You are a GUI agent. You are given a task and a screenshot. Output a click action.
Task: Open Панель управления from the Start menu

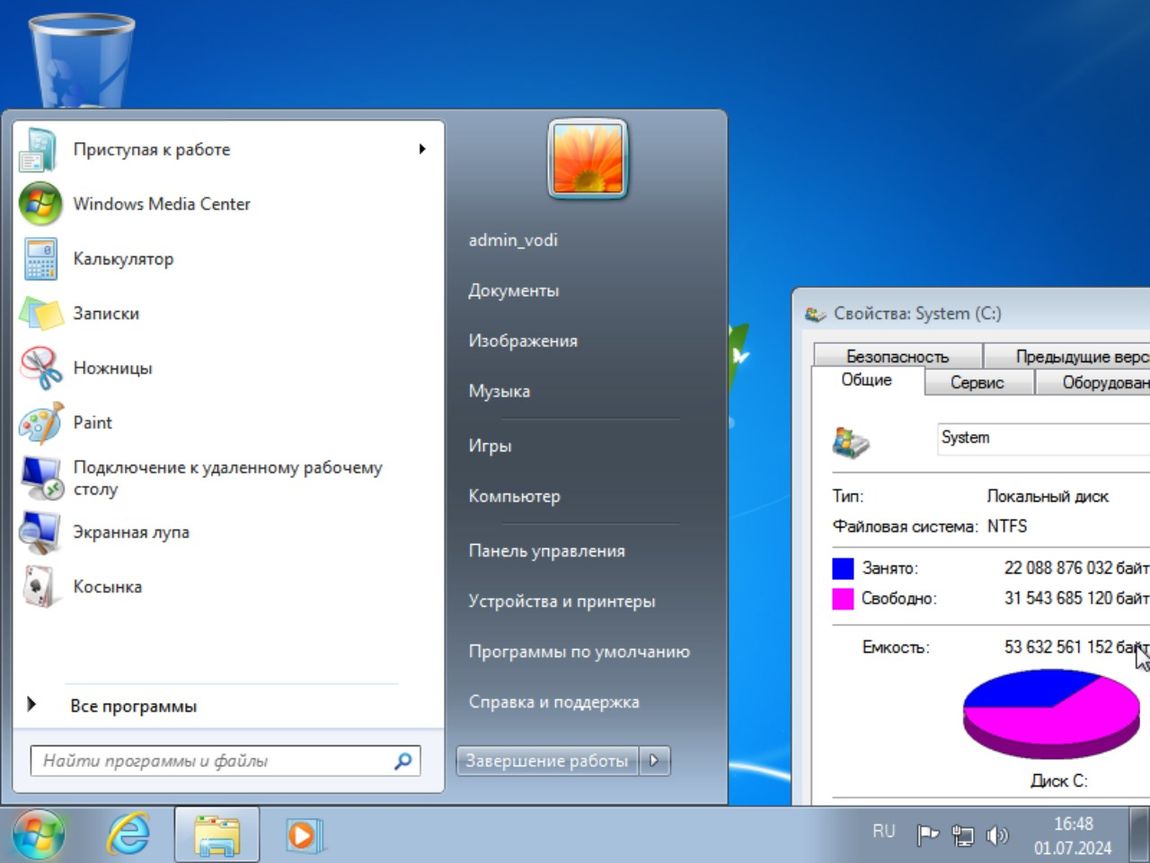[x=546, y=550]
